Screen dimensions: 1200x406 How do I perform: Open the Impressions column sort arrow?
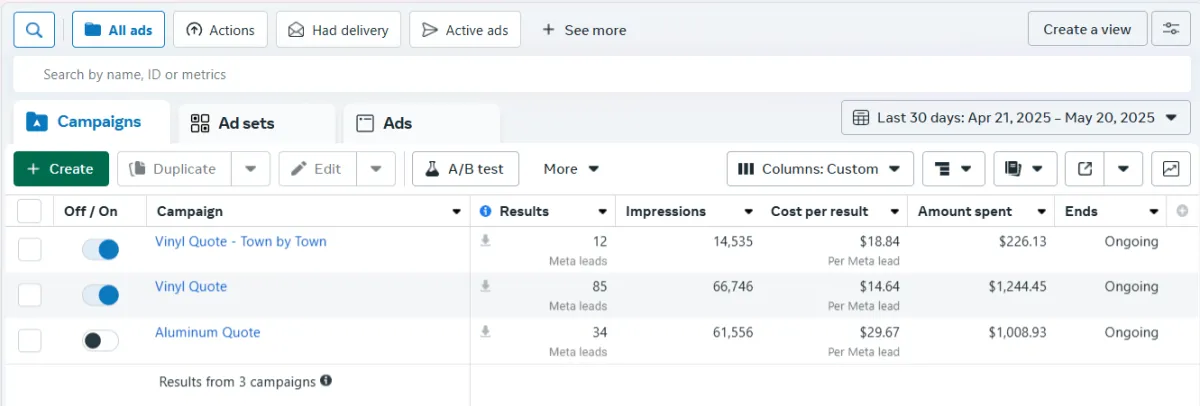coord(748,212)
